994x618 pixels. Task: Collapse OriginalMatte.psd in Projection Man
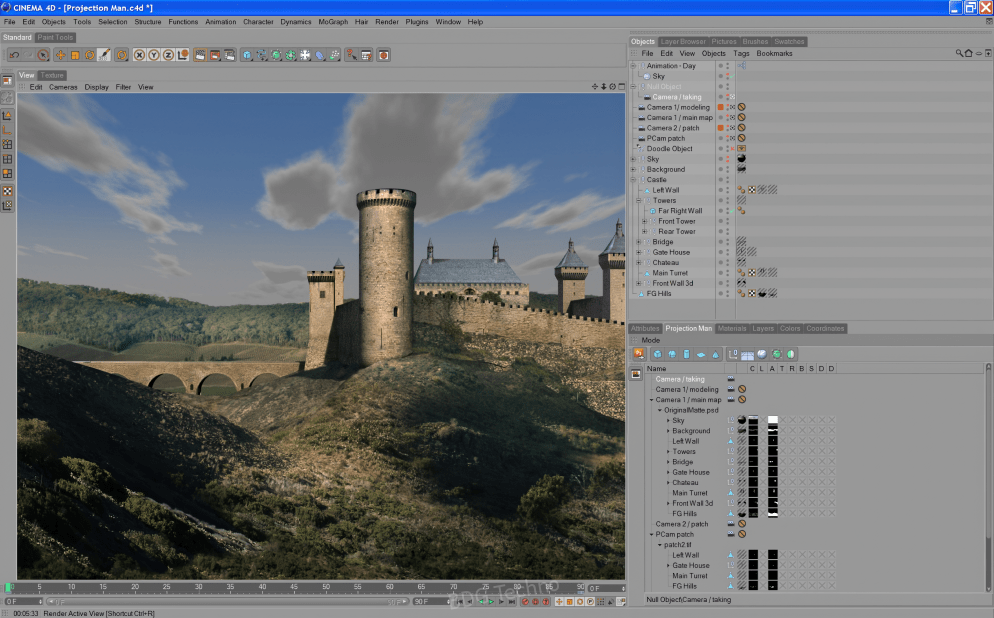point(660,410)
